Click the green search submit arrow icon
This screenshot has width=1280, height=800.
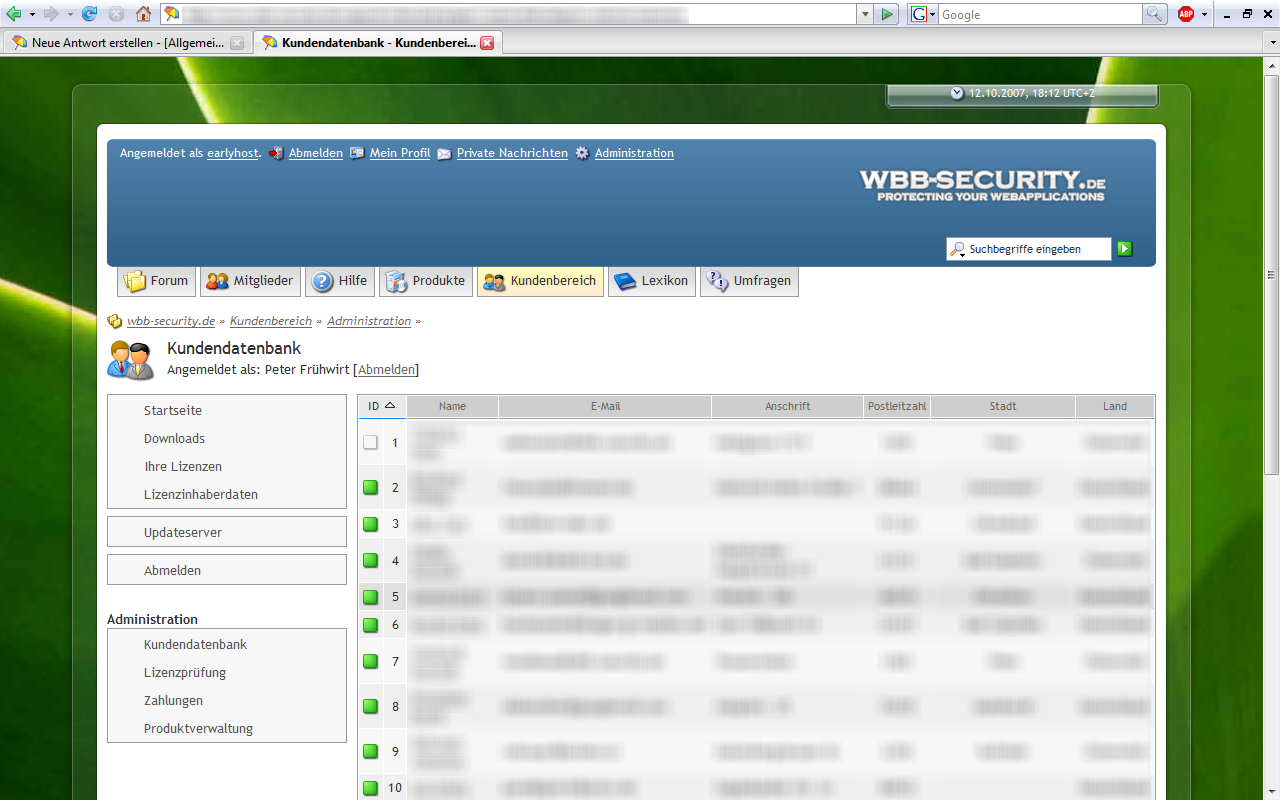tap(1125, 249)
